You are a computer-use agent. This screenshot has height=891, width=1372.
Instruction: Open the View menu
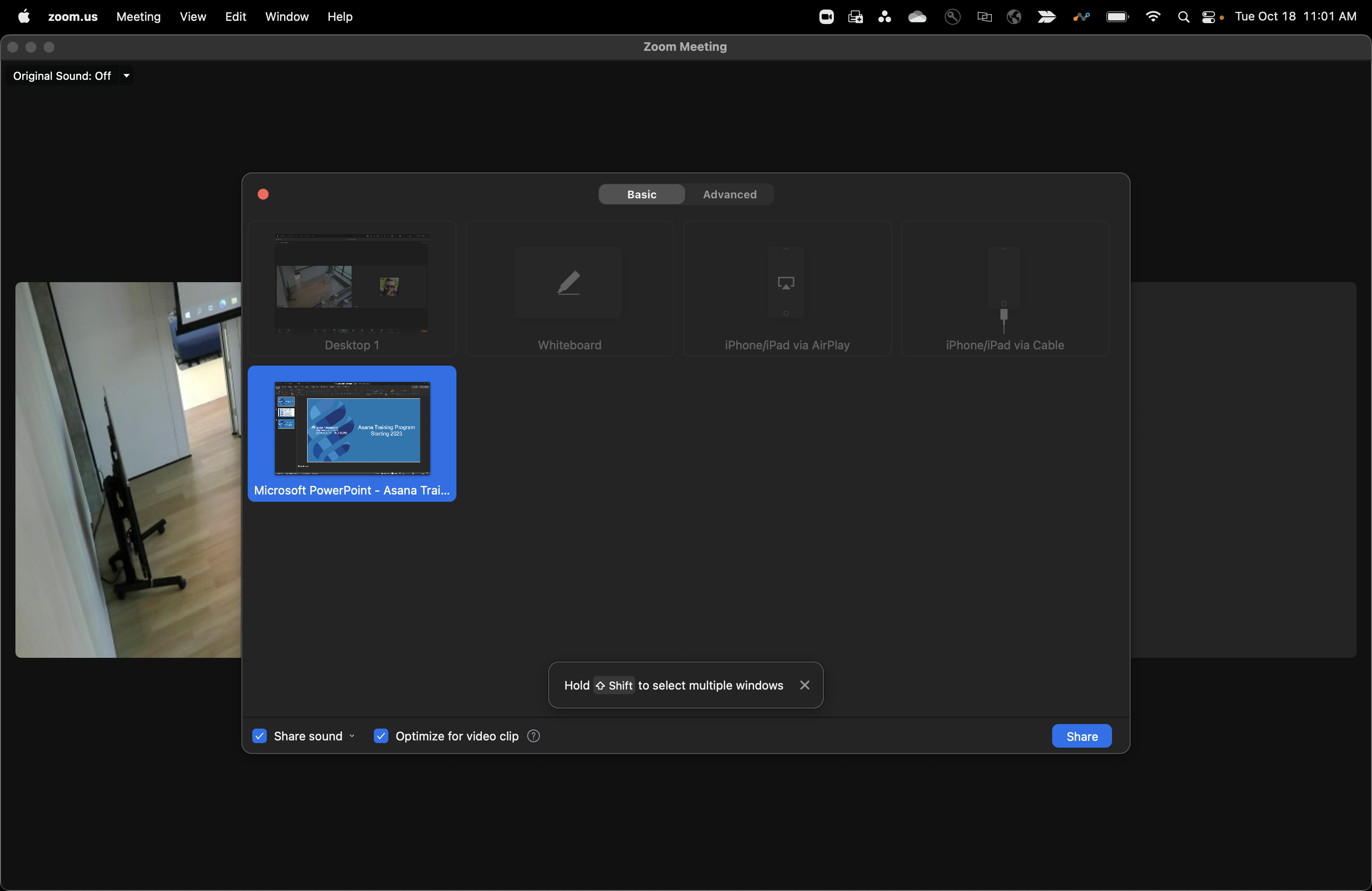(x=192, y=17)
